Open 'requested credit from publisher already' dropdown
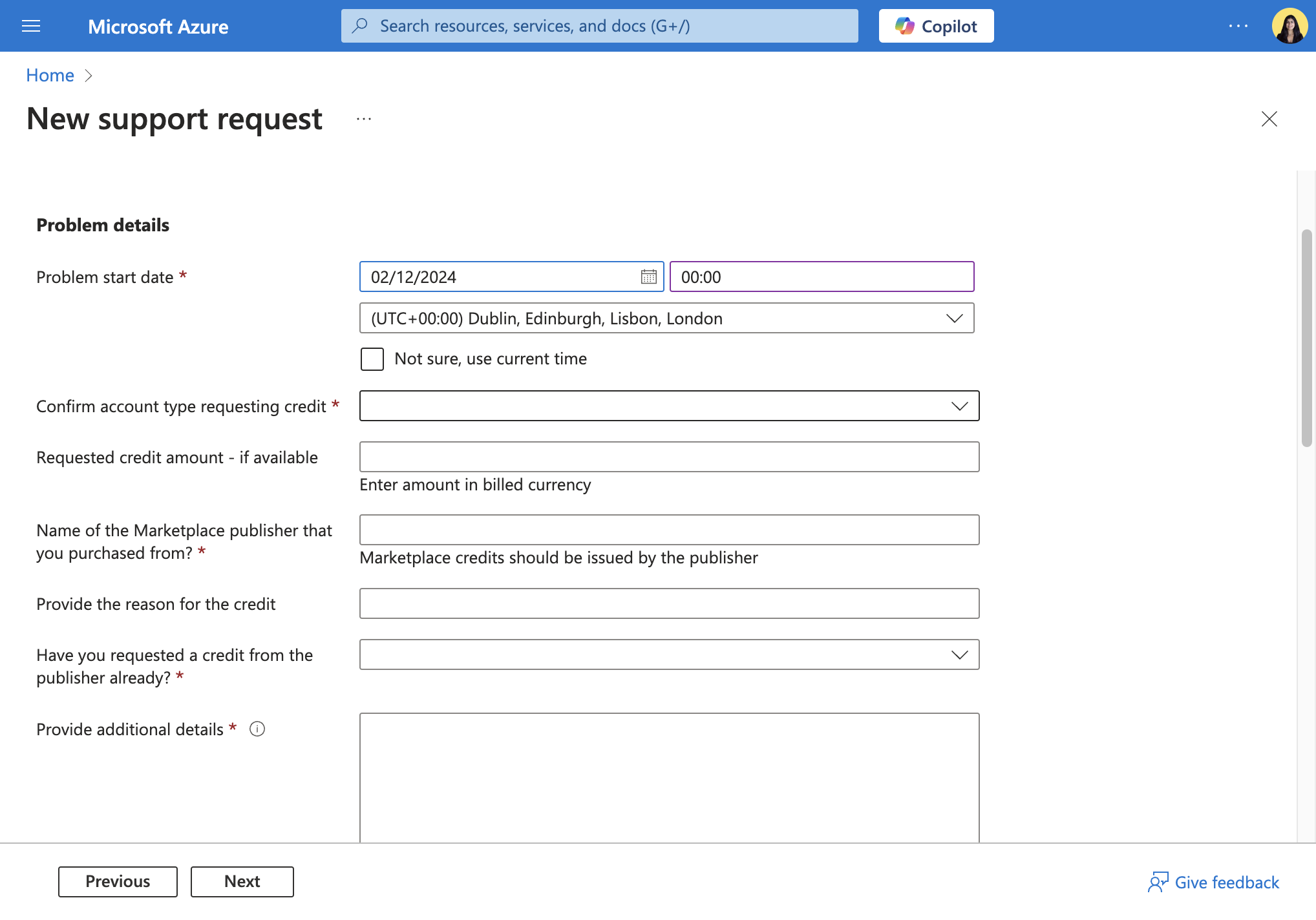 [x=669, y=654]
